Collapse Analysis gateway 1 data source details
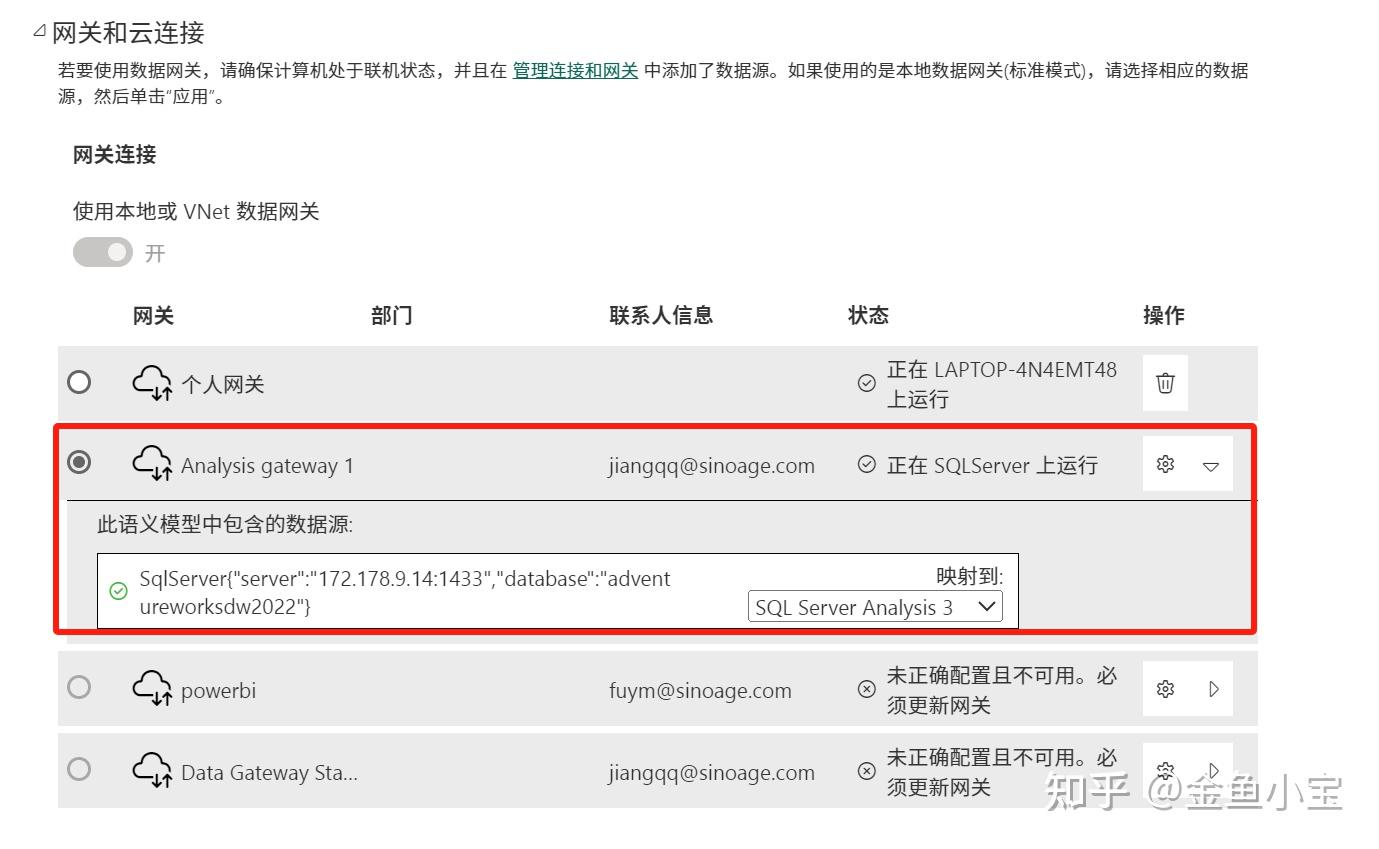This screenshot has width=1379, height=849. click(x=1211, y=464)
